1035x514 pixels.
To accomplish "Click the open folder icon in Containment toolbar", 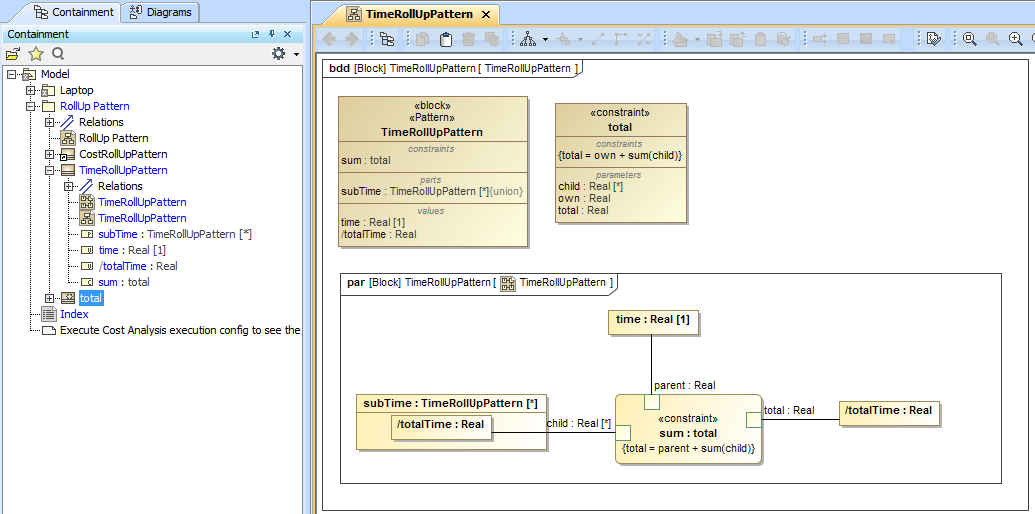I will [13, 54].
